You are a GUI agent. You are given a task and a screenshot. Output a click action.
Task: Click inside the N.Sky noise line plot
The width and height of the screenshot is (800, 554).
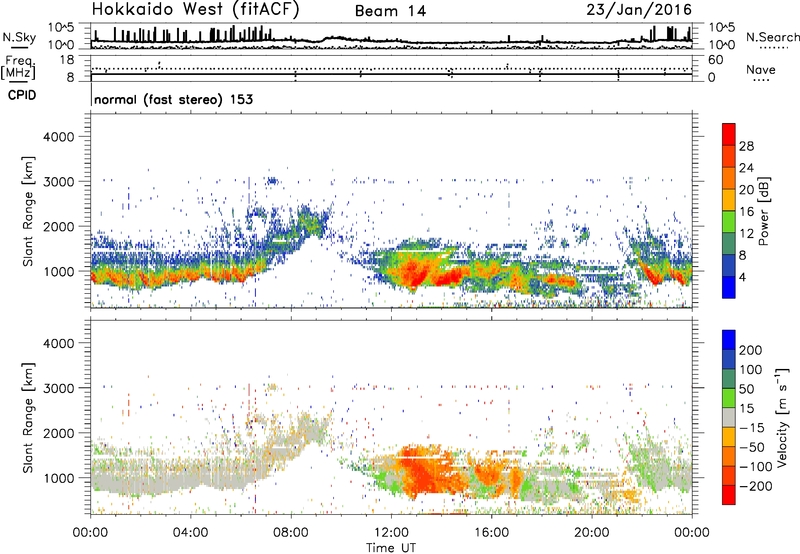[x=391, y=36]
